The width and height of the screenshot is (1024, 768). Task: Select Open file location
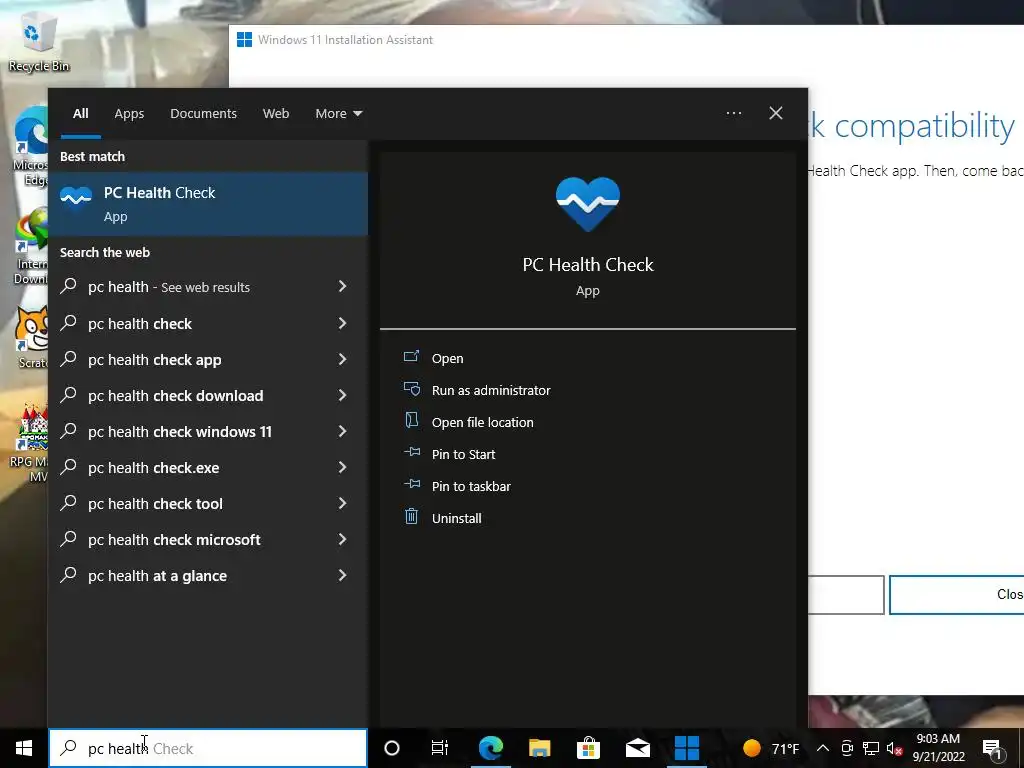(483, 422)
